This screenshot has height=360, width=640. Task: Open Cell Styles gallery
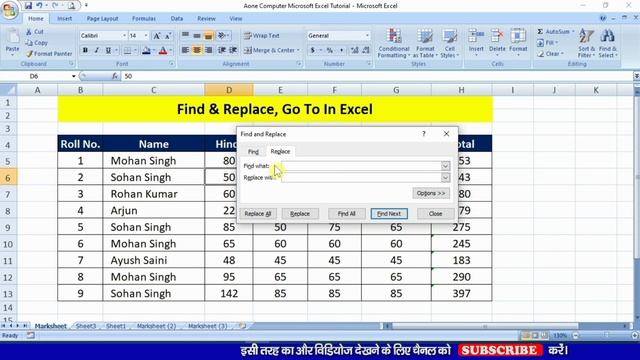[x=449, y=43]
